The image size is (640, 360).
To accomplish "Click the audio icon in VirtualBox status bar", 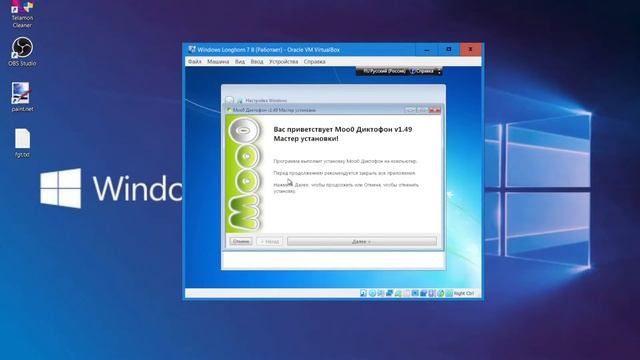I will [381, 293].
